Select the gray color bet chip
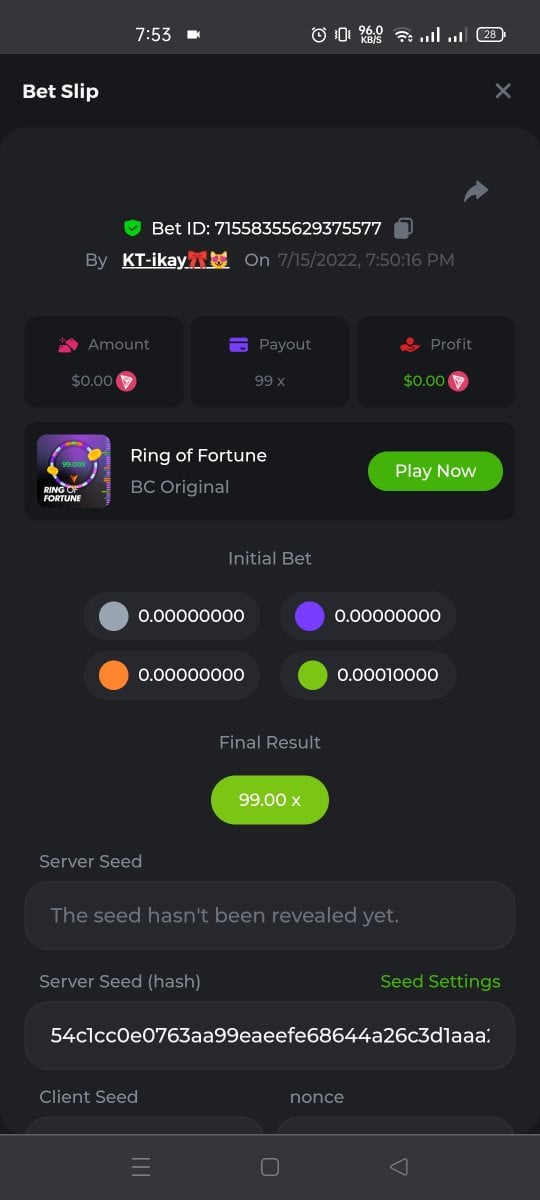The width and height of the screenshot is (540, 1200). 172,616
